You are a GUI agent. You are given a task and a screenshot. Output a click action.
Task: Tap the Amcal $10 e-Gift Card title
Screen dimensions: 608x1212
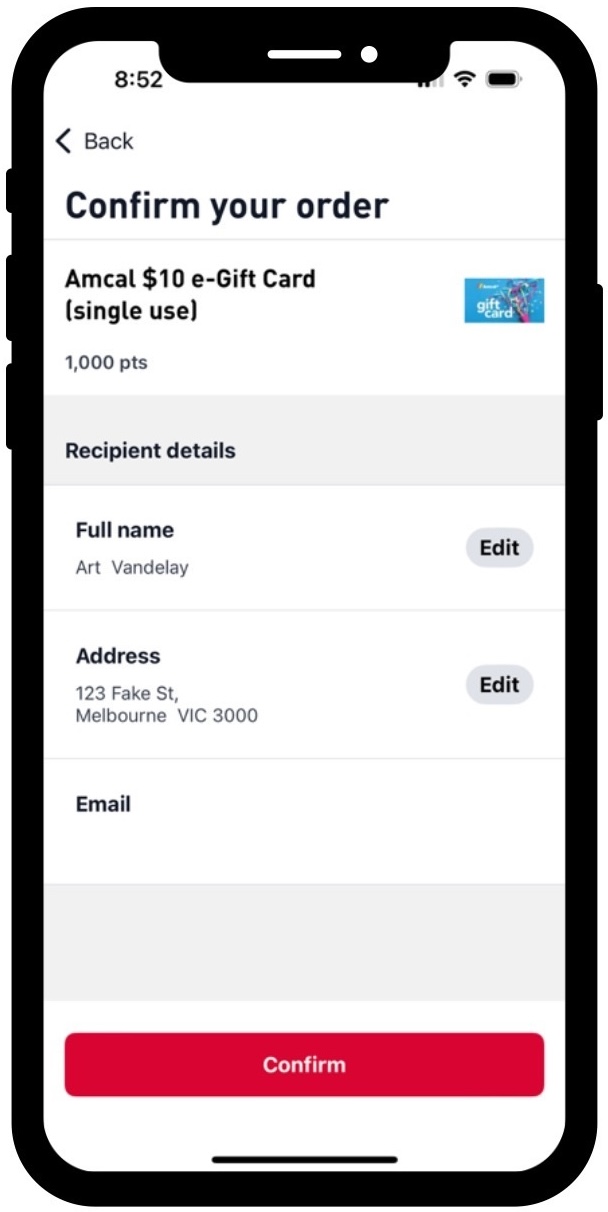click(190, 294)
